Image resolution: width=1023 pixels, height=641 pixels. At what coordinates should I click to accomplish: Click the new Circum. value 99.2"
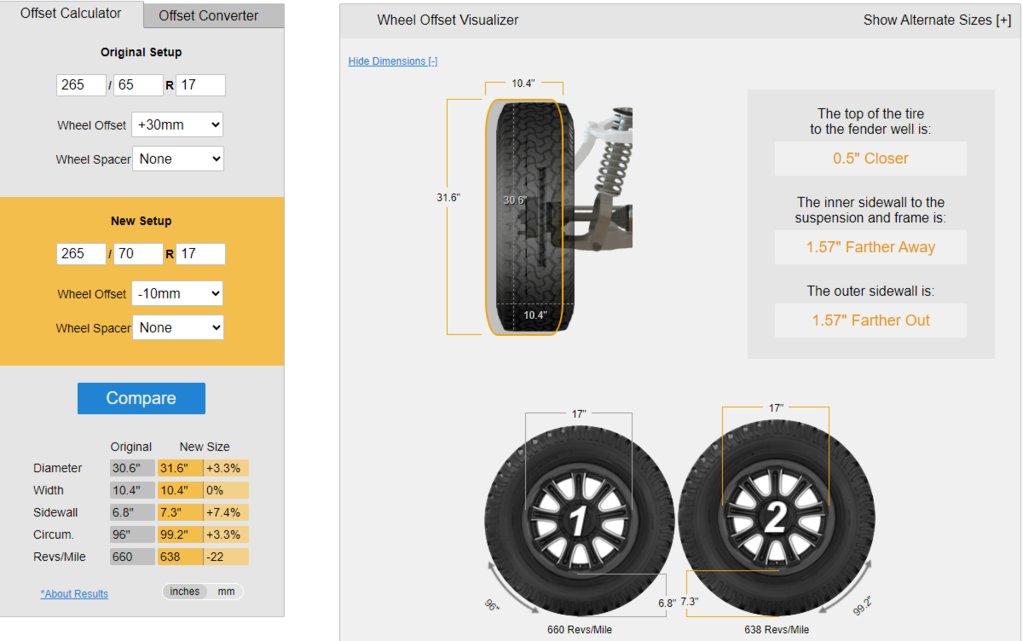click(180, 535)
